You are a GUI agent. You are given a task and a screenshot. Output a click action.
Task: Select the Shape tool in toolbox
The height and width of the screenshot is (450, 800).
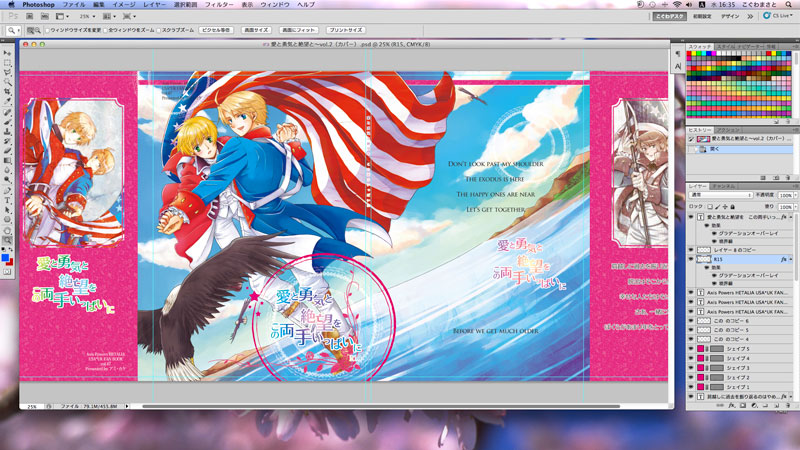[x=7, y=219]
